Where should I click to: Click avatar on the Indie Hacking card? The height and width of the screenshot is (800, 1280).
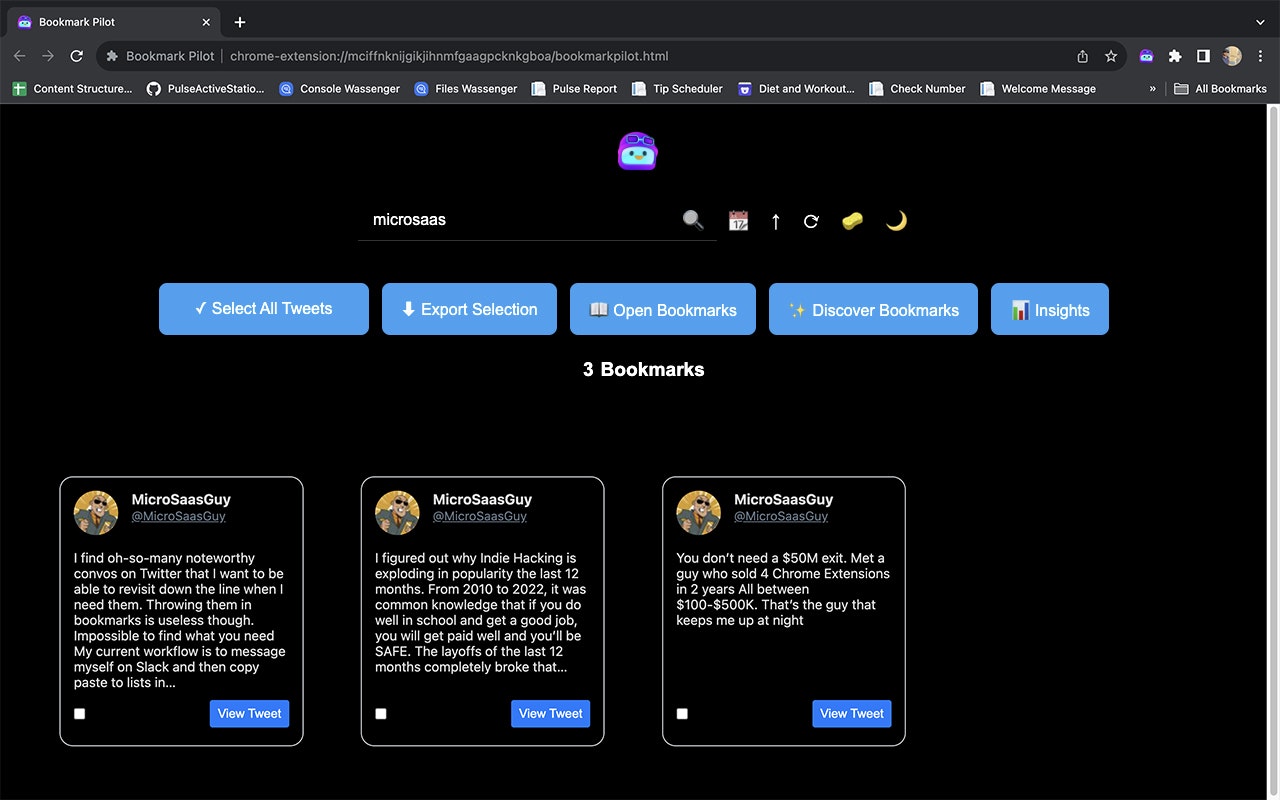tap(397, 513)
